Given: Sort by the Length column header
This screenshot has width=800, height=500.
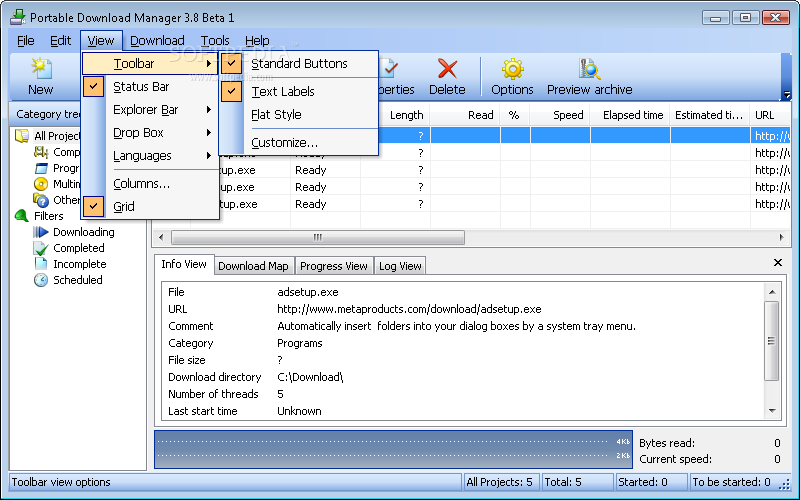Looking at the screenshot, I should click(x=405, y=115).
